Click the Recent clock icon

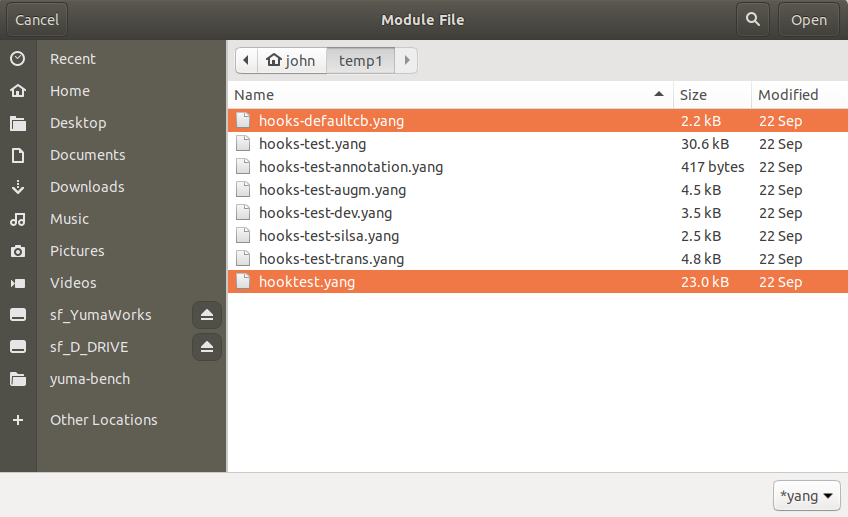point(18,58)
